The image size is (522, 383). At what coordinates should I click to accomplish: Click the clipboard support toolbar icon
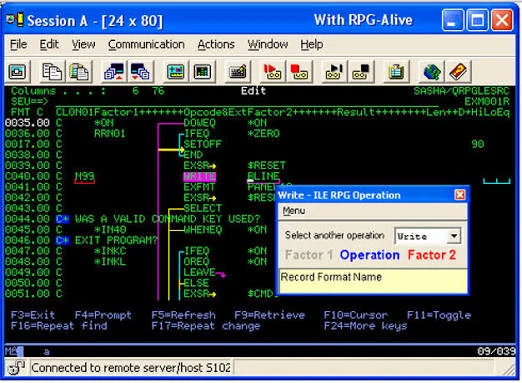(396, 71)
